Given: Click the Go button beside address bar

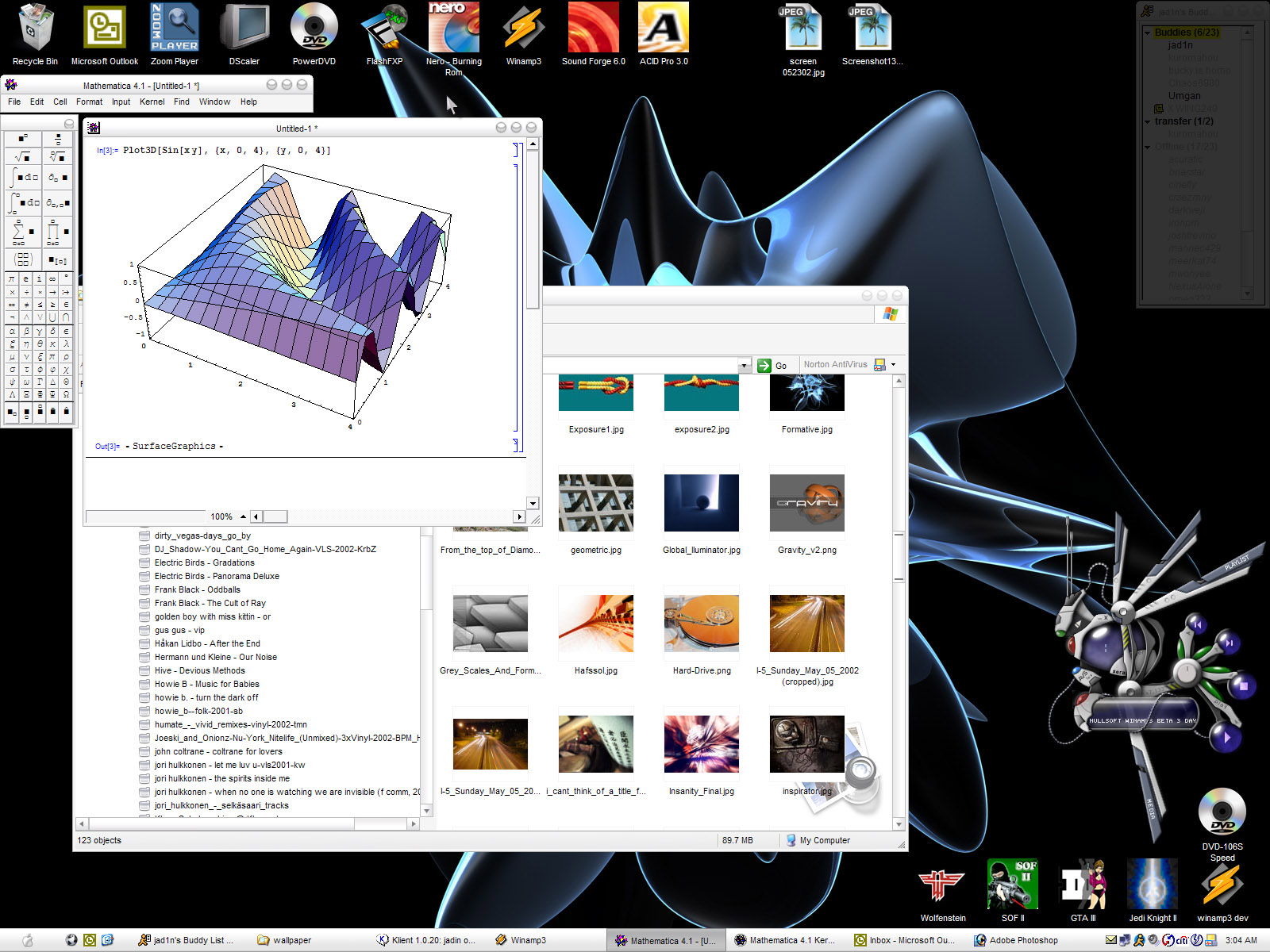Looking at the screenshot, I should point(772,365).
